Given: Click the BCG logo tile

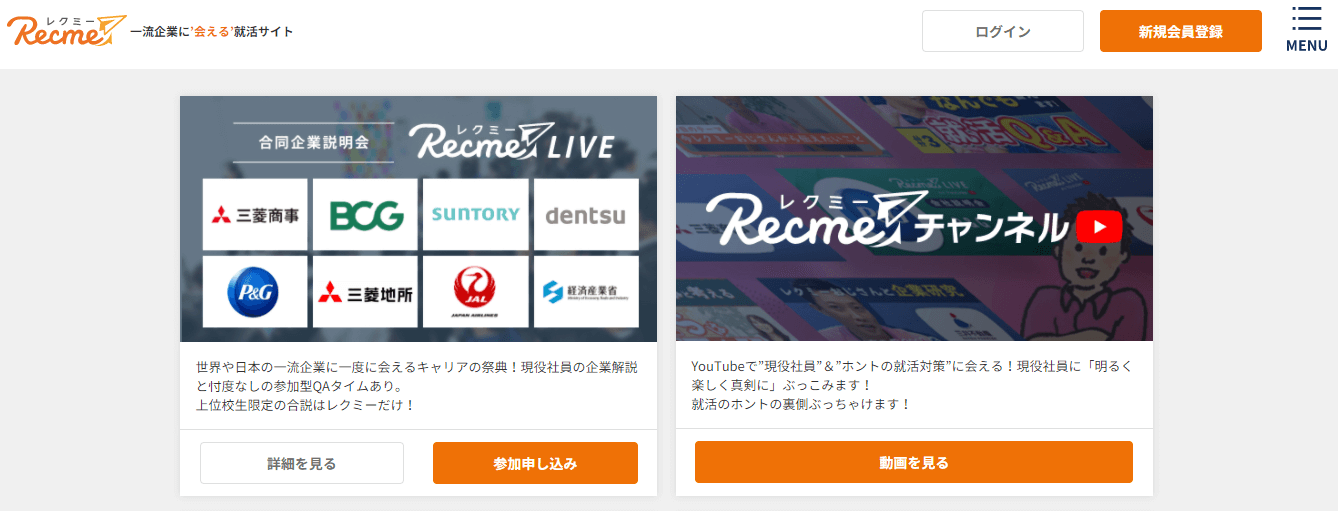Looking at the screenshot, I should 365,214.
